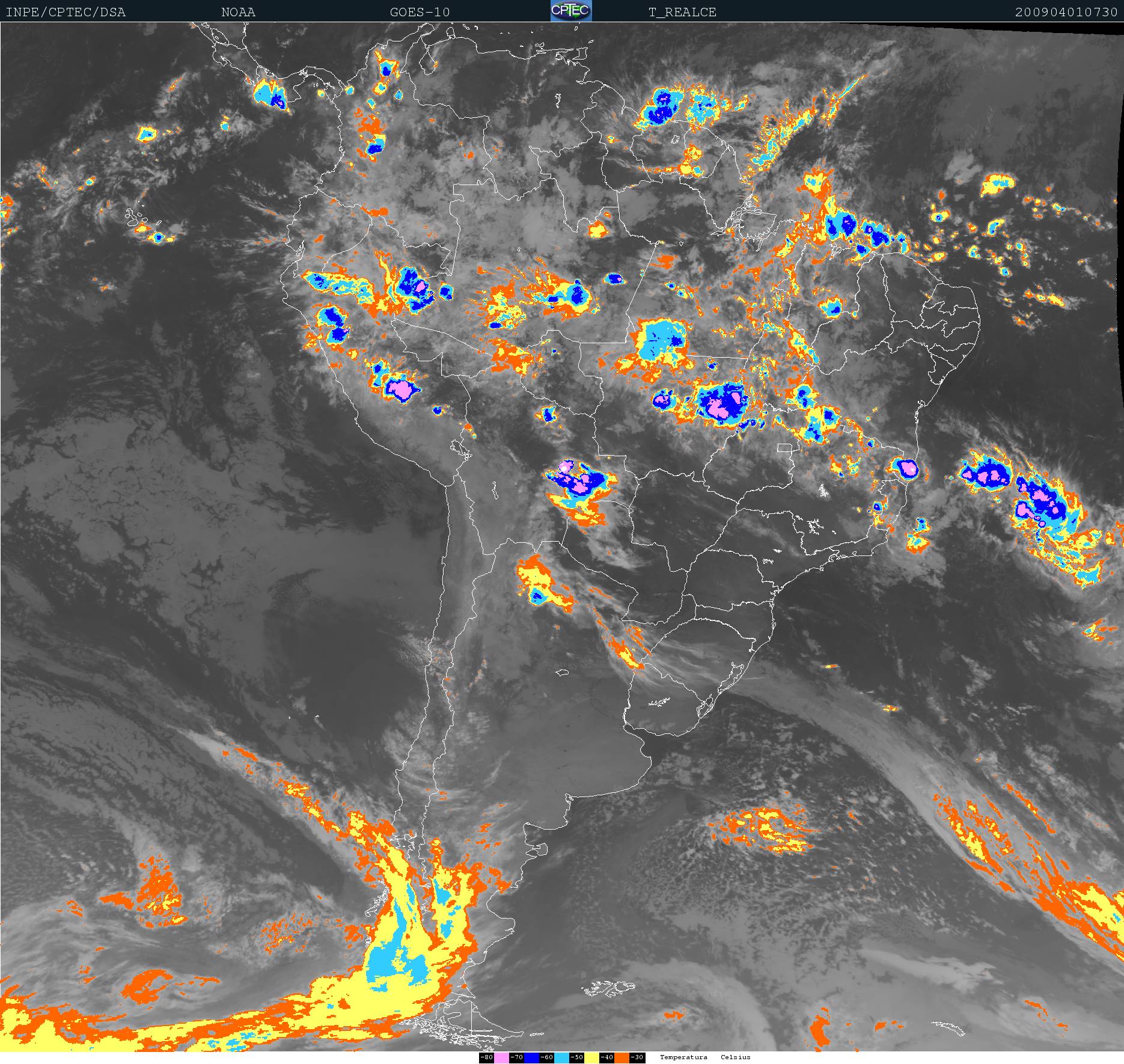Click the -80 legend value box
This screenshot has height=1064, width=1124.
tap(486, 1057)
